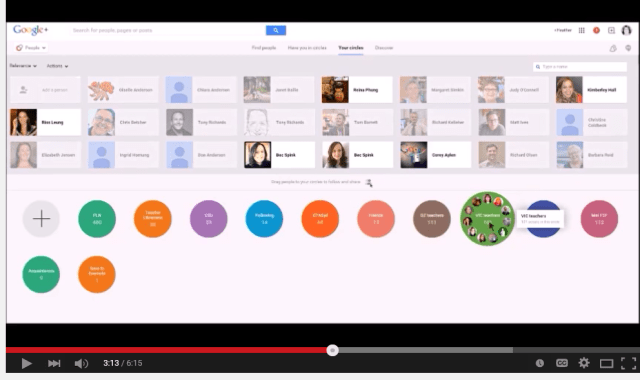Select the expanded green VIC teachers circle

(x=487, y=219)
